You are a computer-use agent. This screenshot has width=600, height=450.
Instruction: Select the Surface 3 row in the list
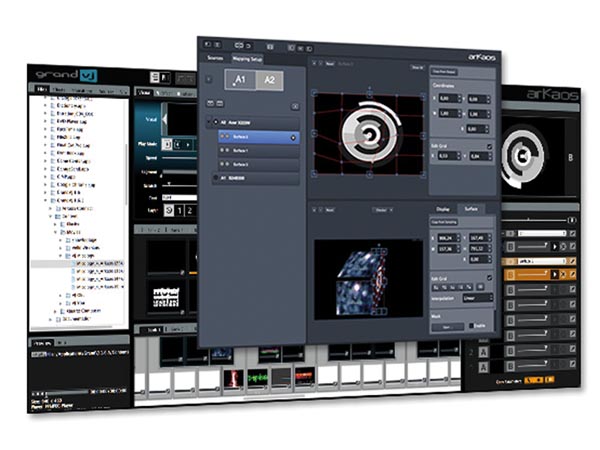tap(259, 164)
